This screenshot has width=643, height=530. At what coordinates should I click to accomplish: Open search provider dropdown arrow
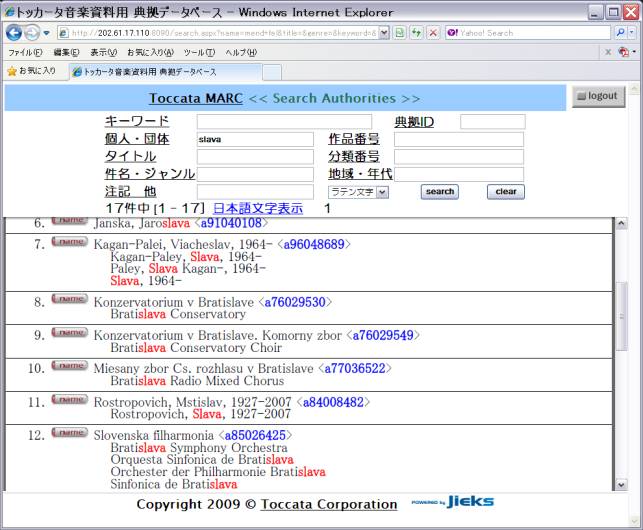point(632,32)
